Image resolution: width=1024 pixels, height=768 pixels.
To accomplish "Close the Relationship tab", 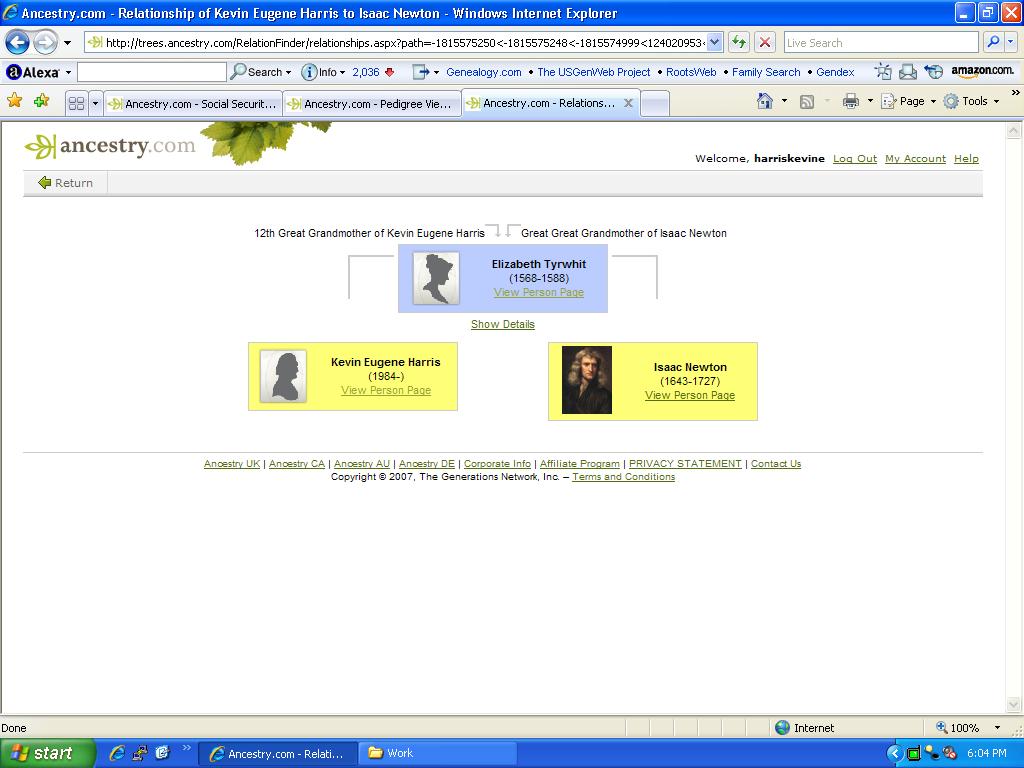I will click(628, 103).
